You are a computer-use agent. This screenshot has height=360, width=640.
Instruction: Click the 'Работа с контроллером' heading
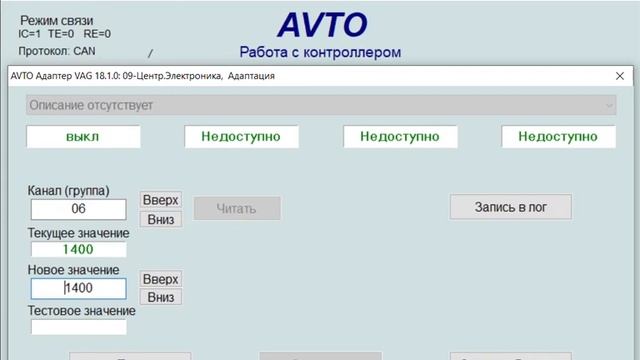coord(320,52)
